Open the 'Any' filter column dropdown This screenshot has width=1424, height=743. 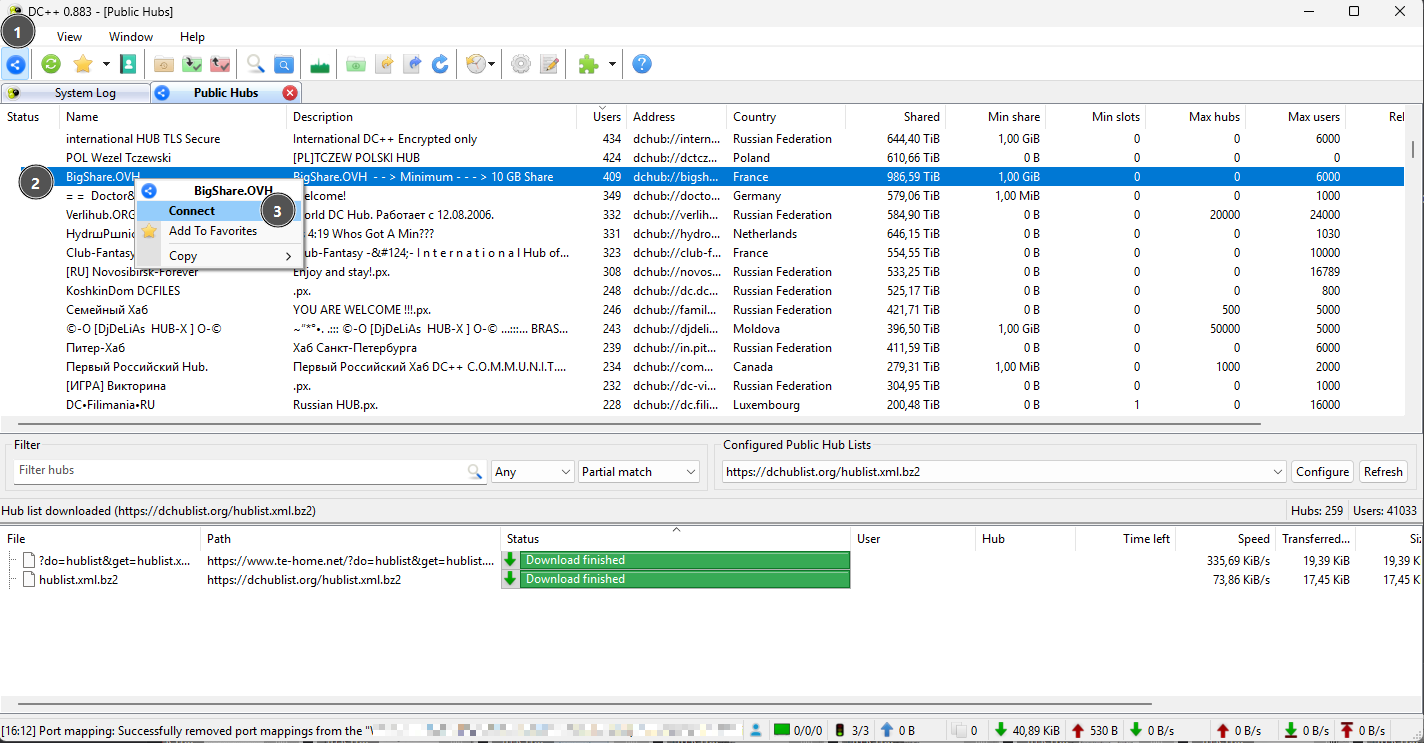[x=532, y=472]
